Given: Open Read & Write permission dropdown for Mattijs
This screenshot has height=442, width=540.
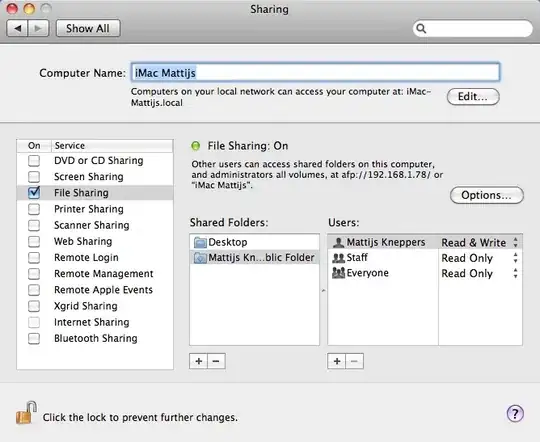Looking at the screenshot, I should pyautogui.click(x=480, y=243).
